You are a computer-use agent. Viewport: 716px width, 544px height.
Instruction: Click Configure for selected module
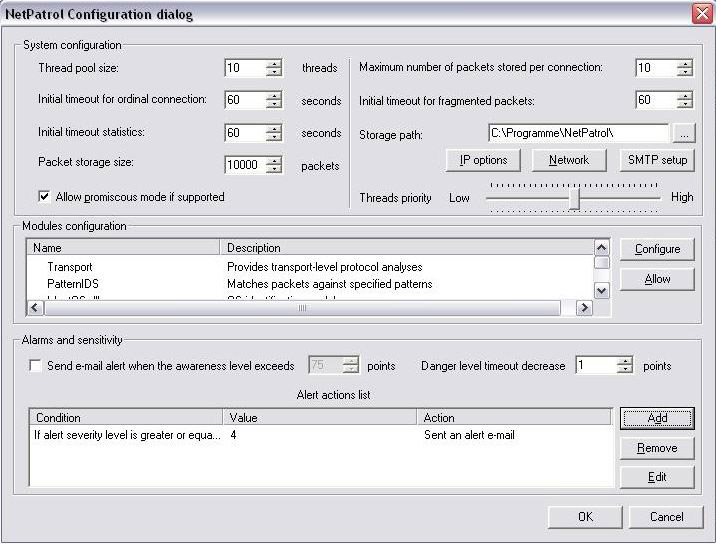[657, 249]
